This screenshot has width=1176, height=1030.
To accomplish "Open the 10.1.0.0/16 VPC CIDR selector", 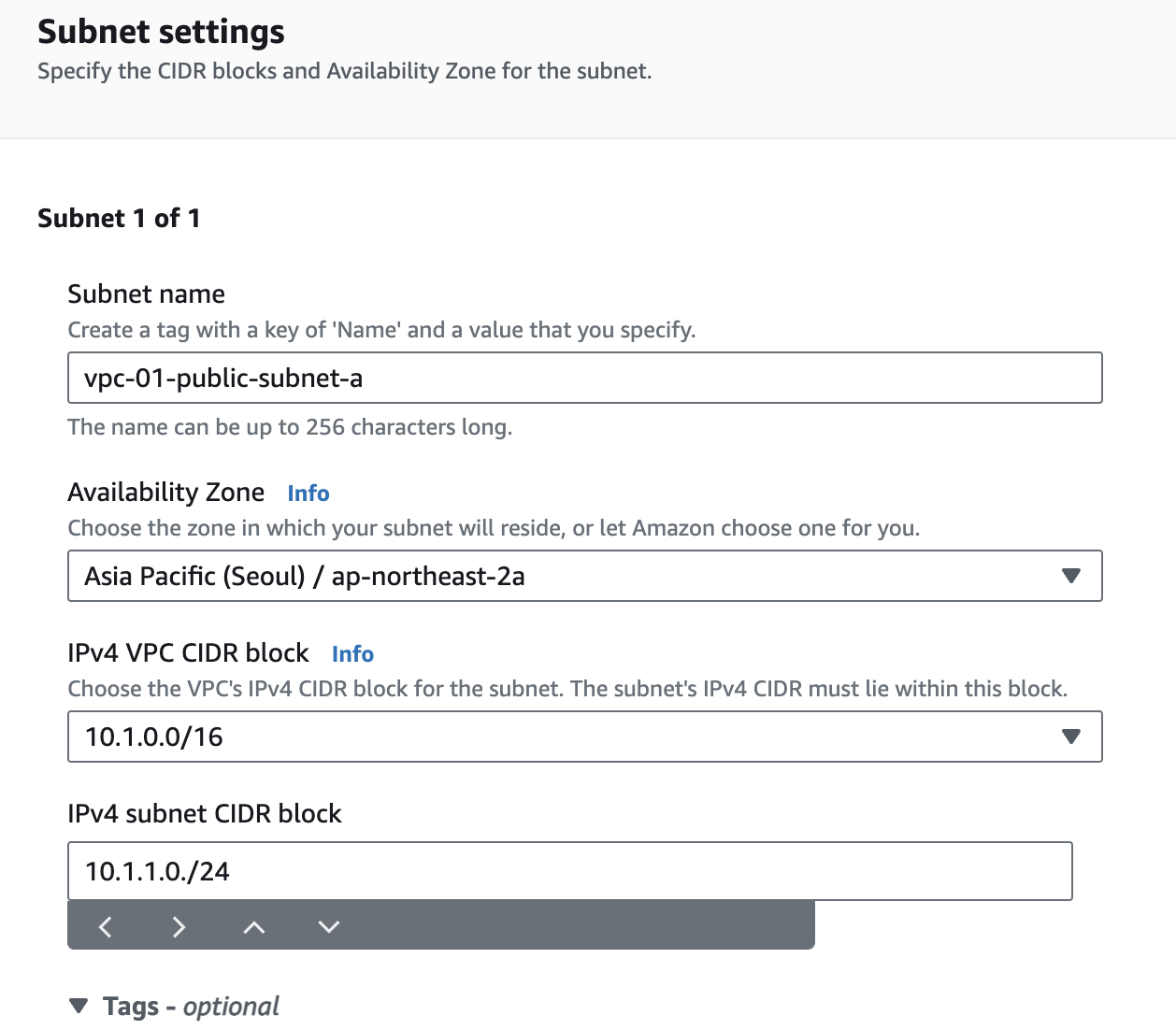I will [x=561, y=737].
